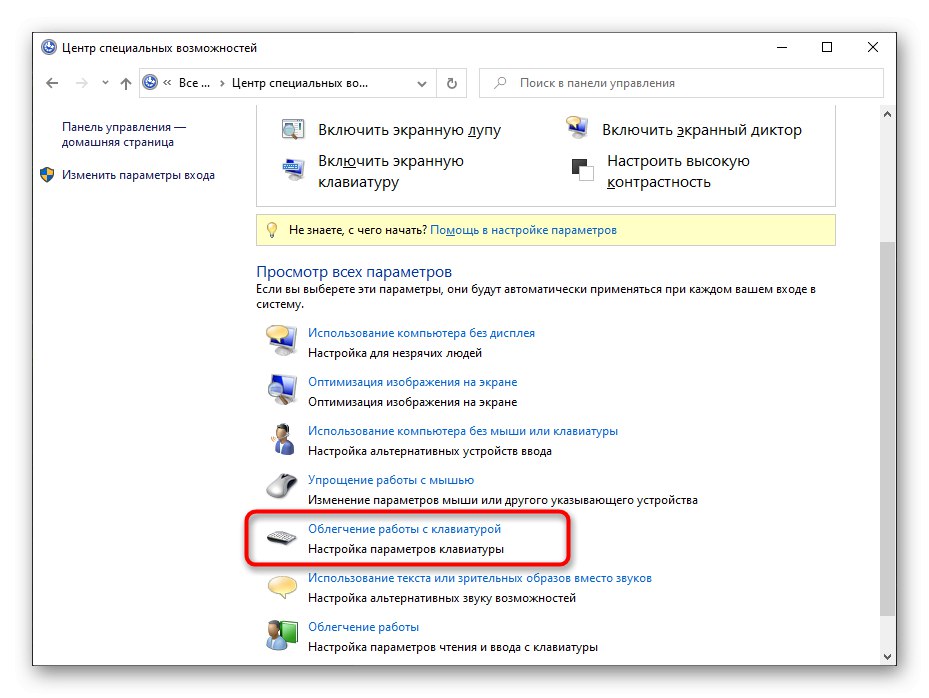Click 'Настройка альтернативных устройств ввода' text
This screenshot has height=698, width=929.
point(430,452)
